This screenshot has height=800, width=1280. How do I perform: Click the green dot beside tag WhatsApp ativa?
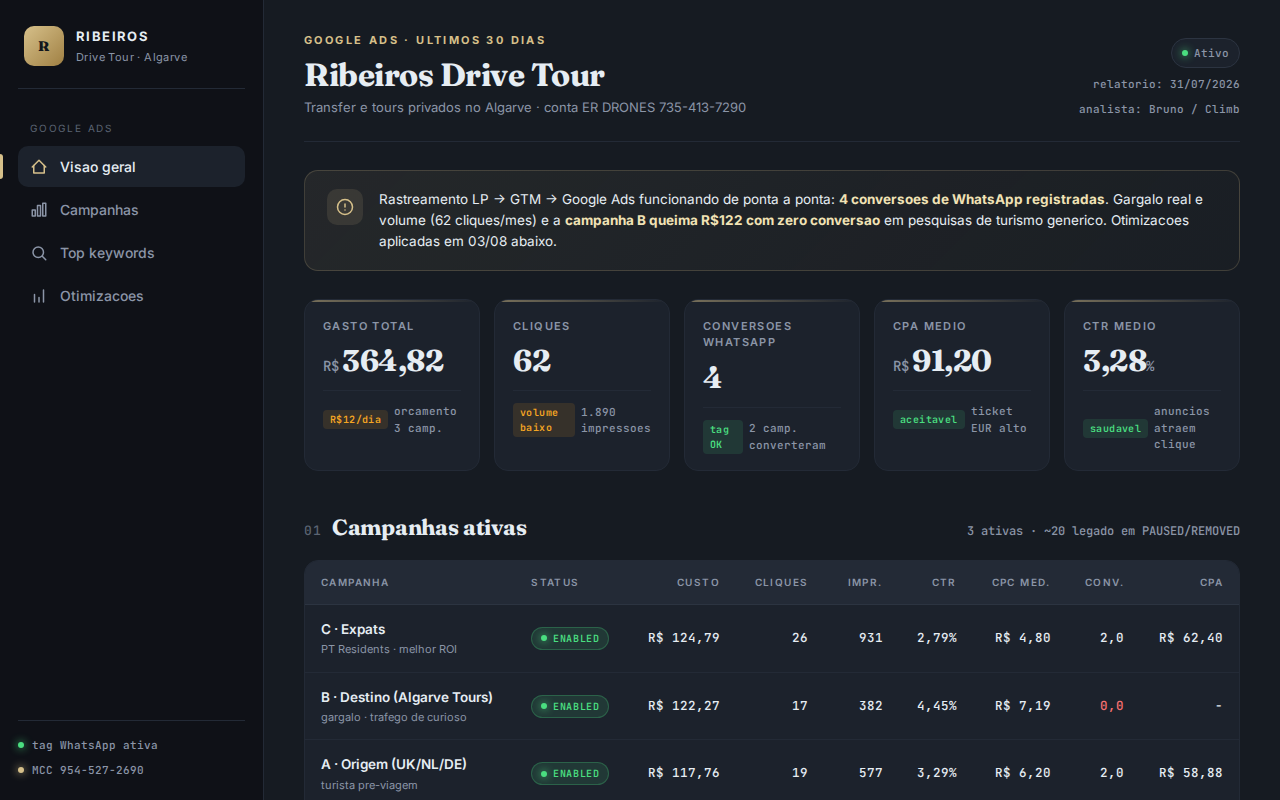pos(21,745)
